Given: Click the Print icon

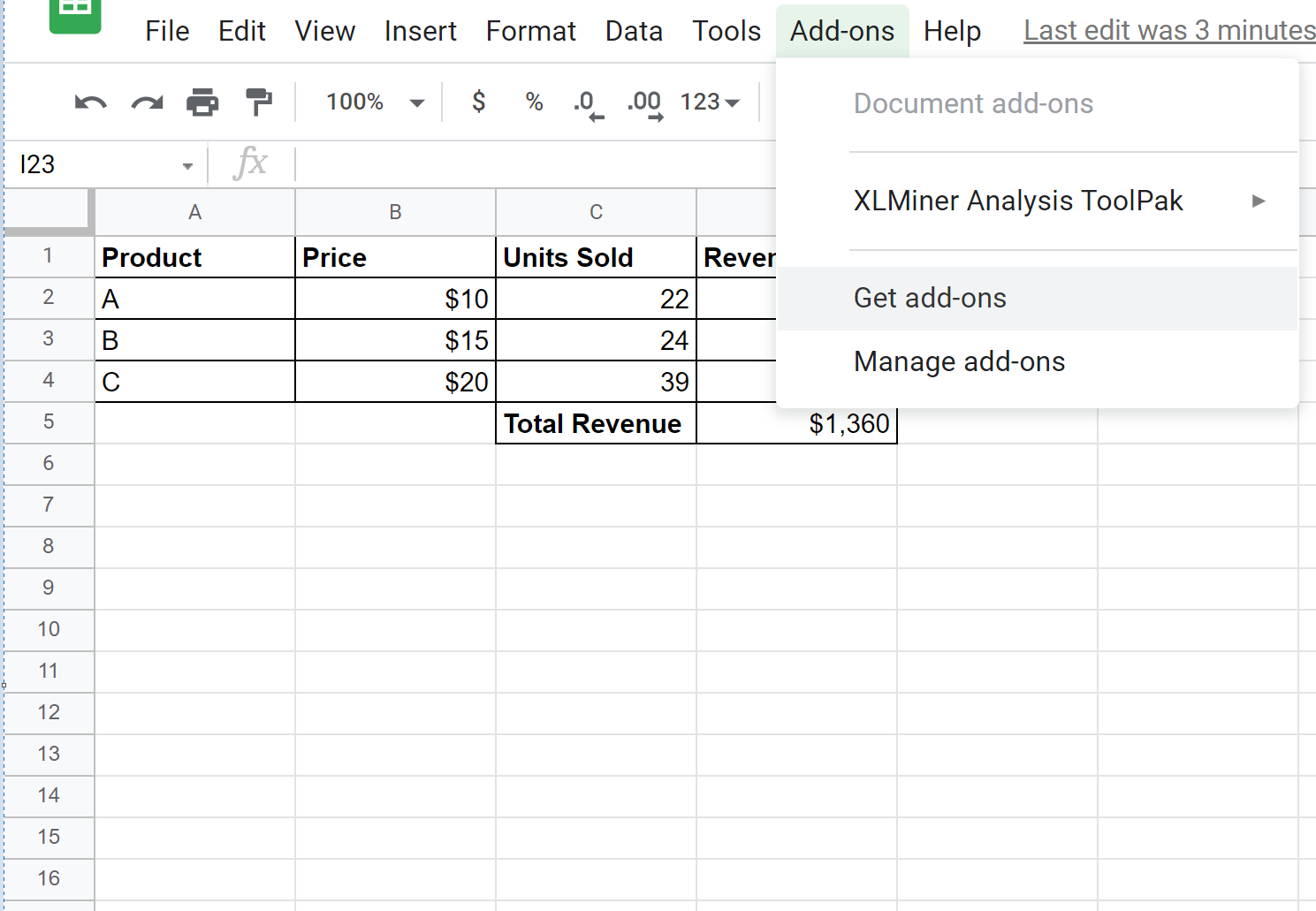Looking at the screenshot, I should (202, 102).
